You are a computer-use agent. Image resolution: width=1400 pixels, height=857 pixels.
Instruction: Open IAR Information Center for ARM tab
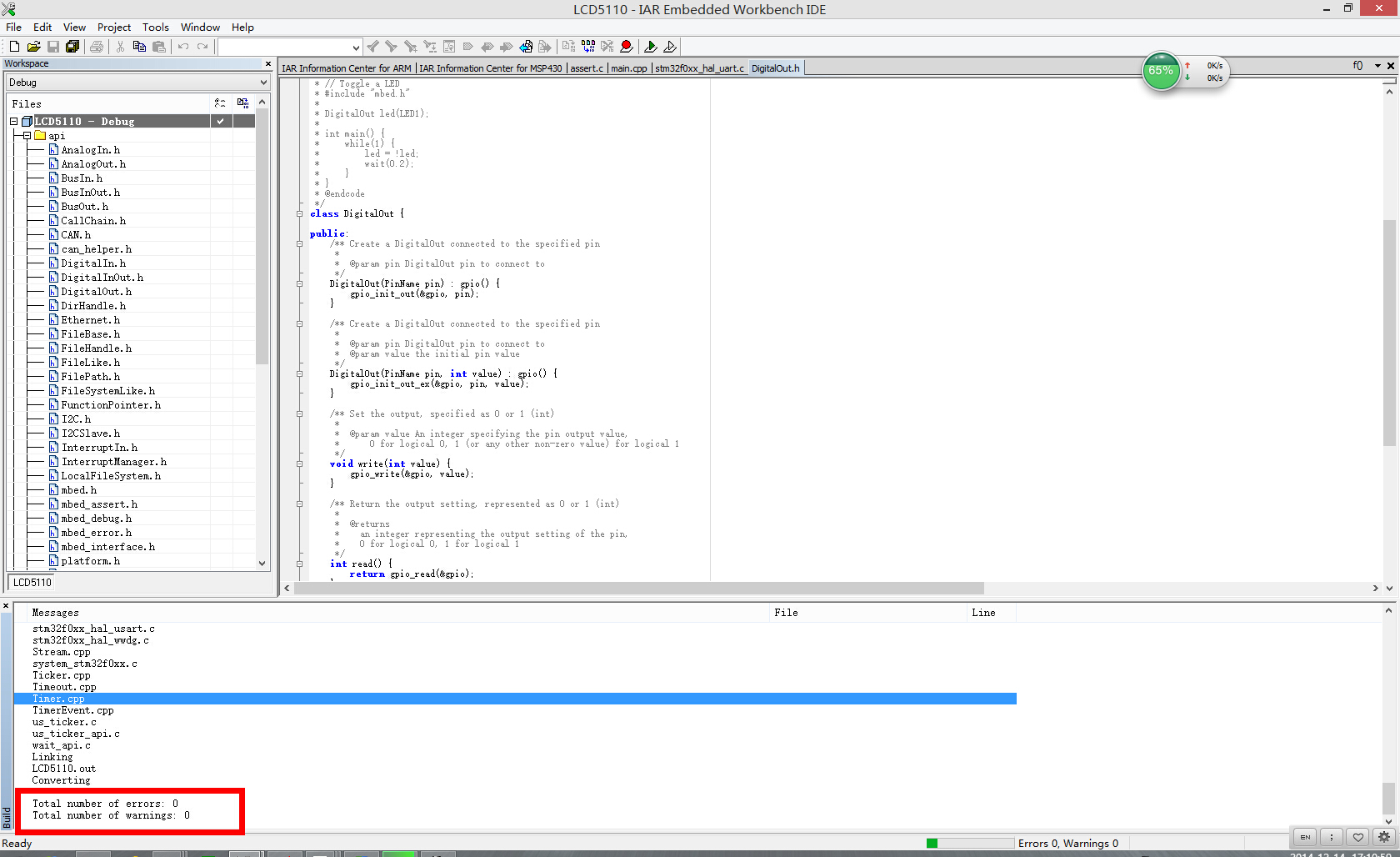(x=347, y=68)
